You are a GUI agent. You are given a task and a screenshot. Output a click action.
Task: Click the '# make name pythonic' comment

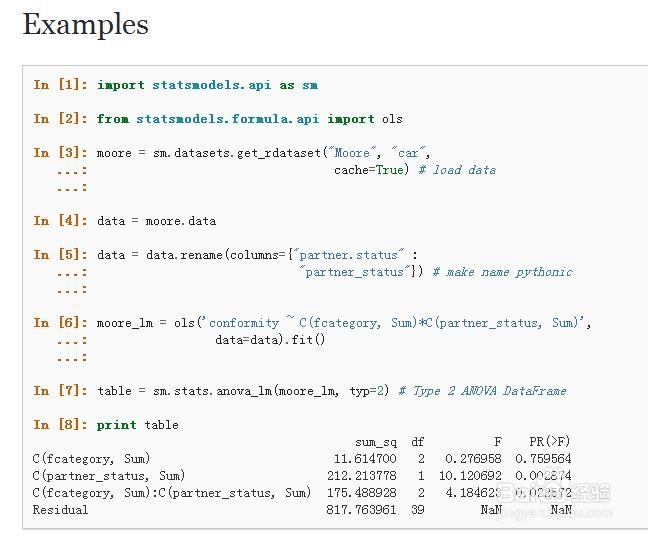[503, 272]
